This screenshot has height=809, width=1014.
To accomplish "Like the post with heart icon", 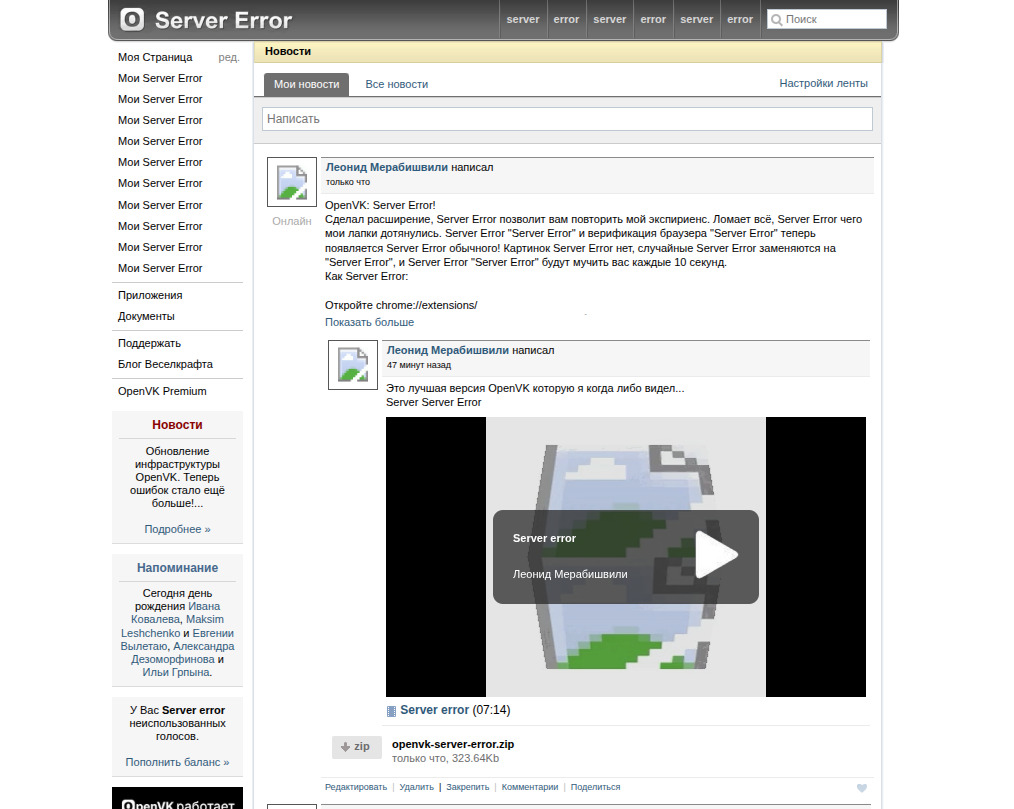I will 861,788.
